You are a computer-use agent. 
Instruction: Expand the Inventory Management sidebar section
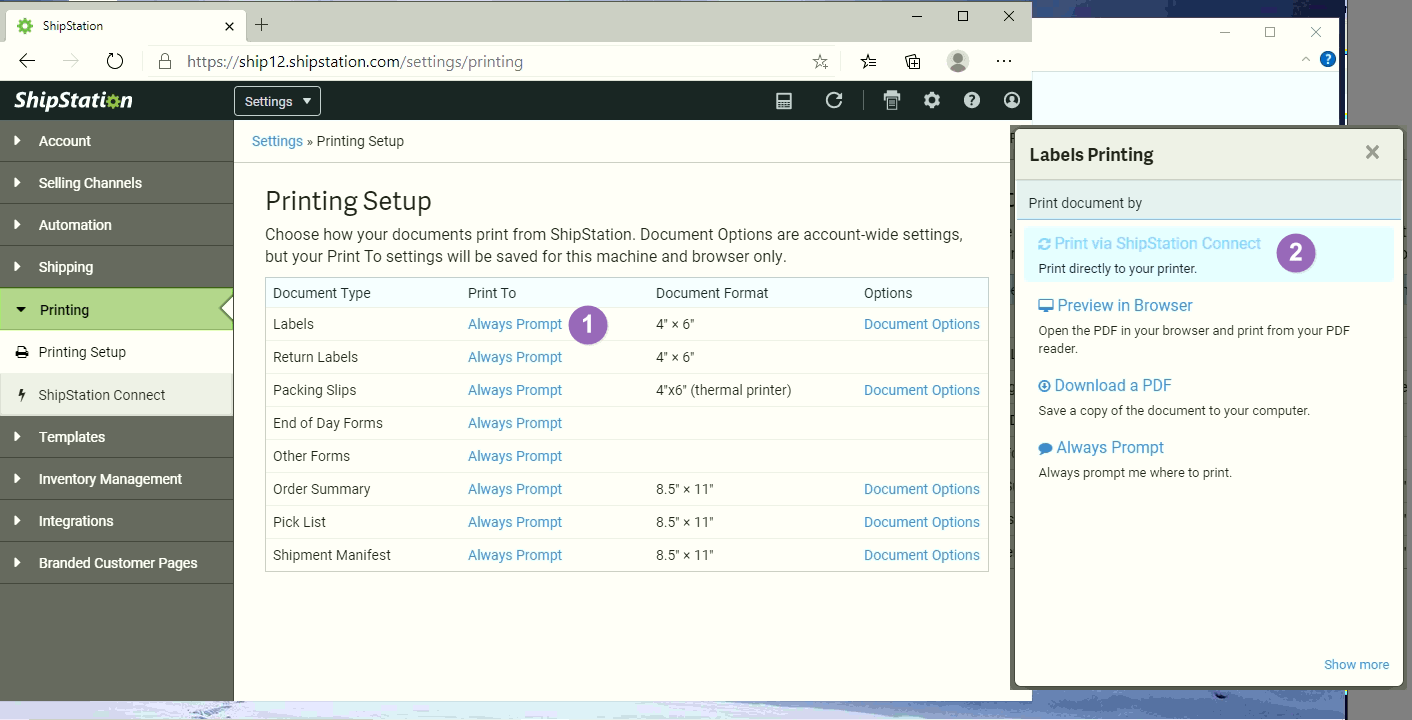tap(116, 479)
